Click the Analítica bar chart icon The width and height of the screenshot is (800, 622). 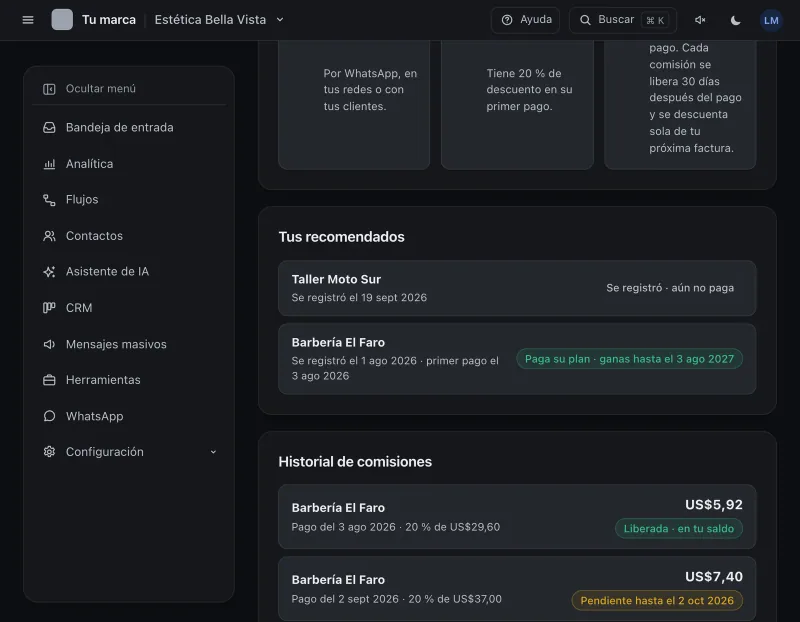tap(49, 164)
